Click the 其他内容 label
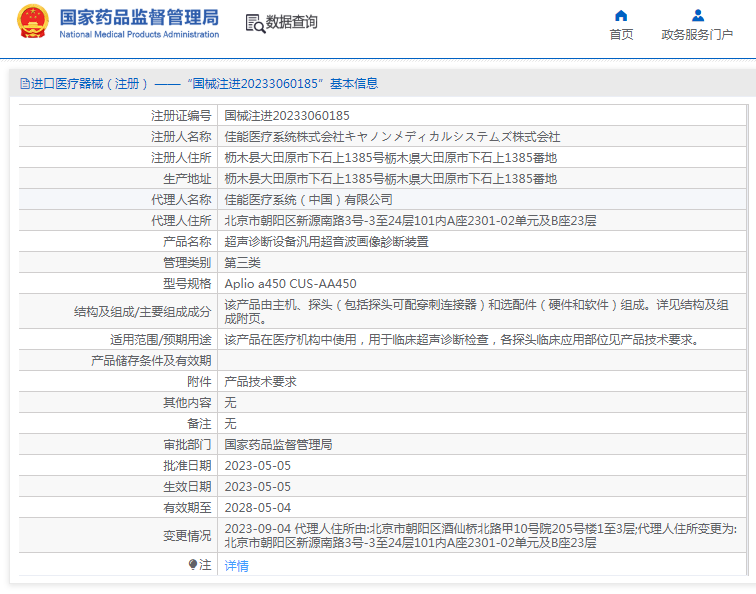756x594 pixels. [187, 403]
